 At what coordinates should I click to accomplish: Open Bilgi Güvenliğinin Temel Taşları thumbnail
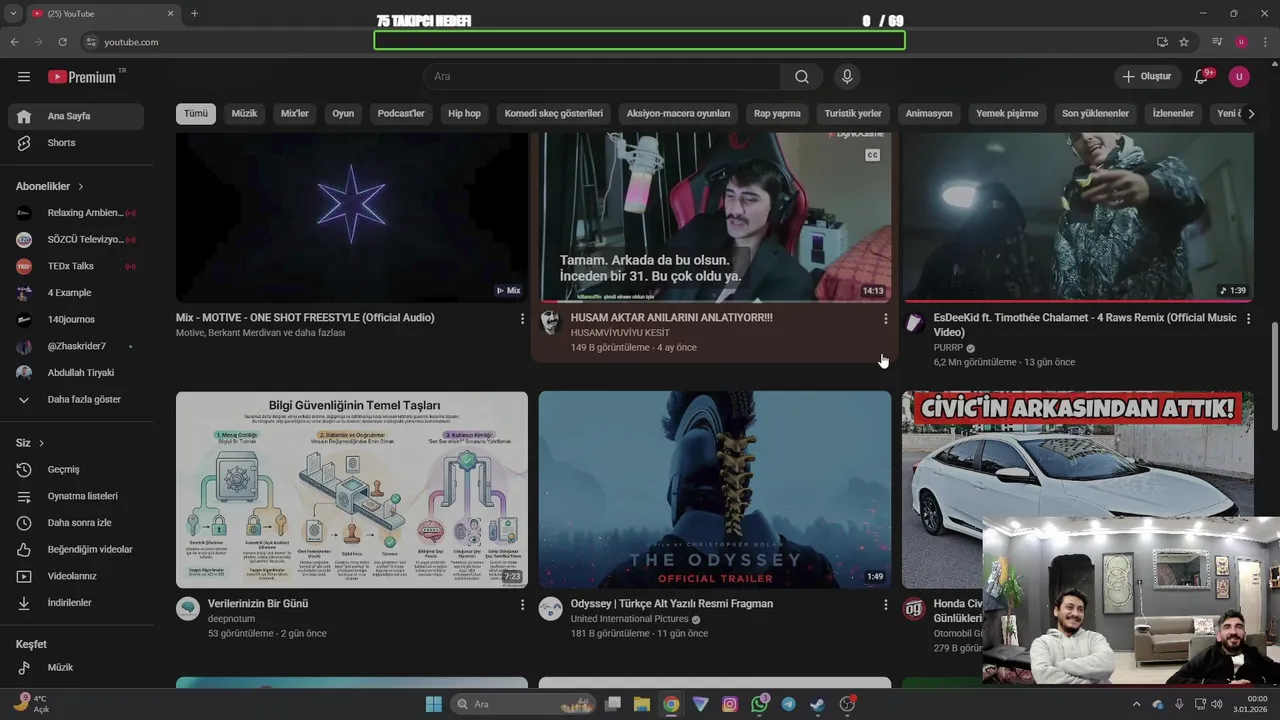352,490
